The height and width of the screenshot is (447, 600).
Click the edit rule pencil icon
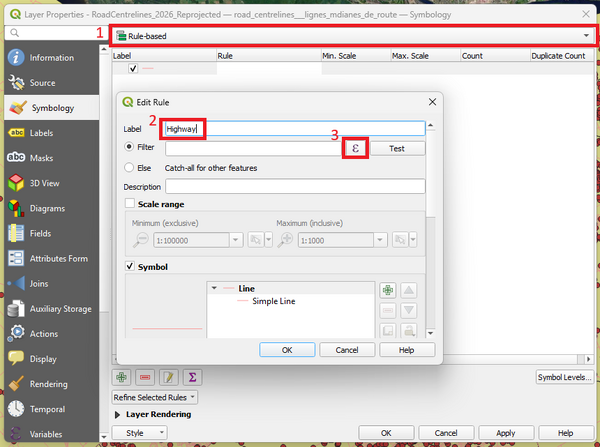click(x=168, y=377)
